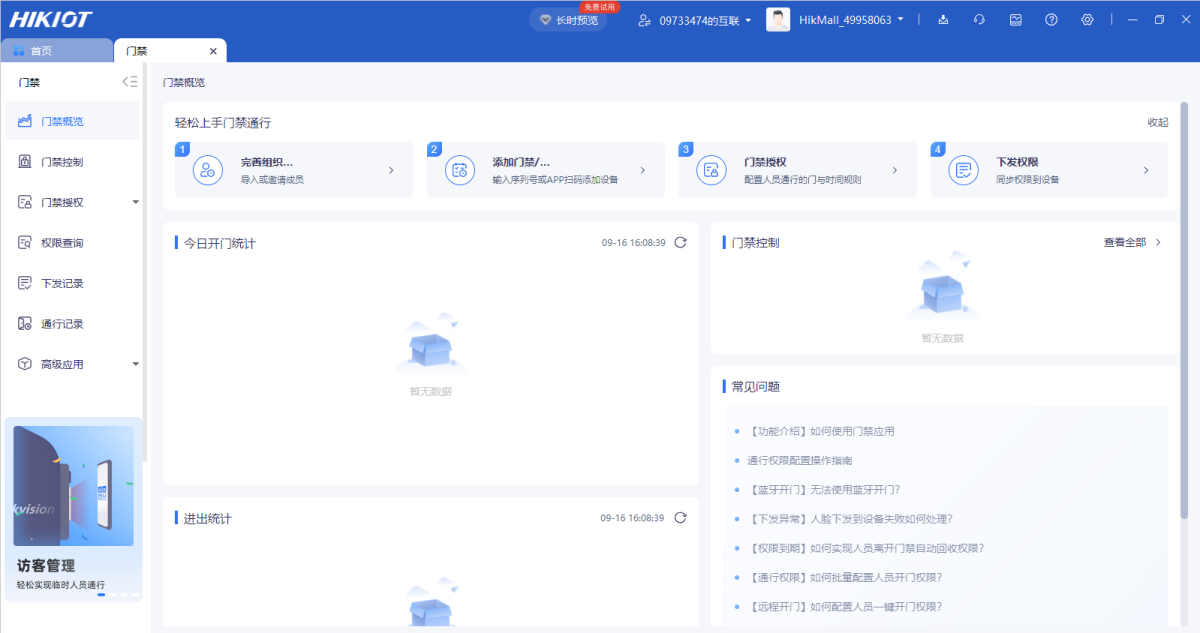
Task: Select the 通行记录 pass records icon
Action: [x=25, y=322]
